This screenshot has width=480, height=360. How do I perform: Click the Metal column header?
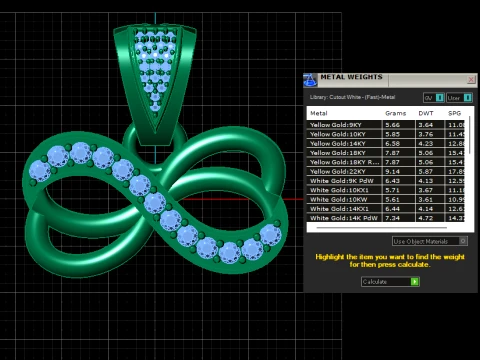click(x=319, y=113)
